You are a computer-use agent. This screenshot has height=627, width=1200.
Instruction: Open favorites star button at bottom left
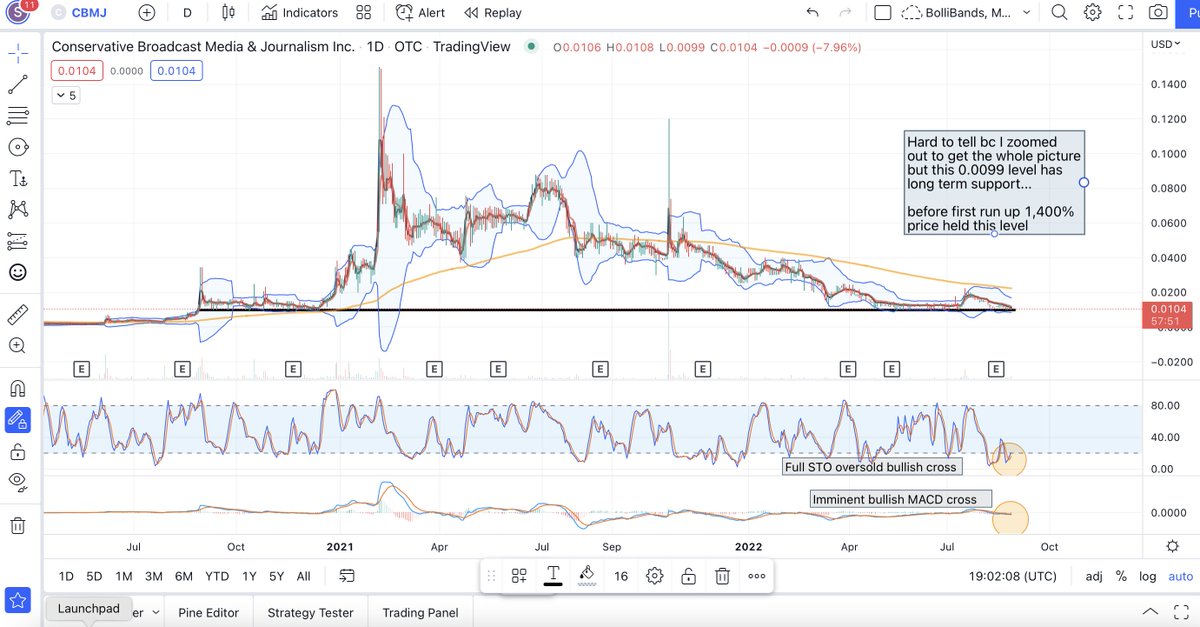(17, 600)
